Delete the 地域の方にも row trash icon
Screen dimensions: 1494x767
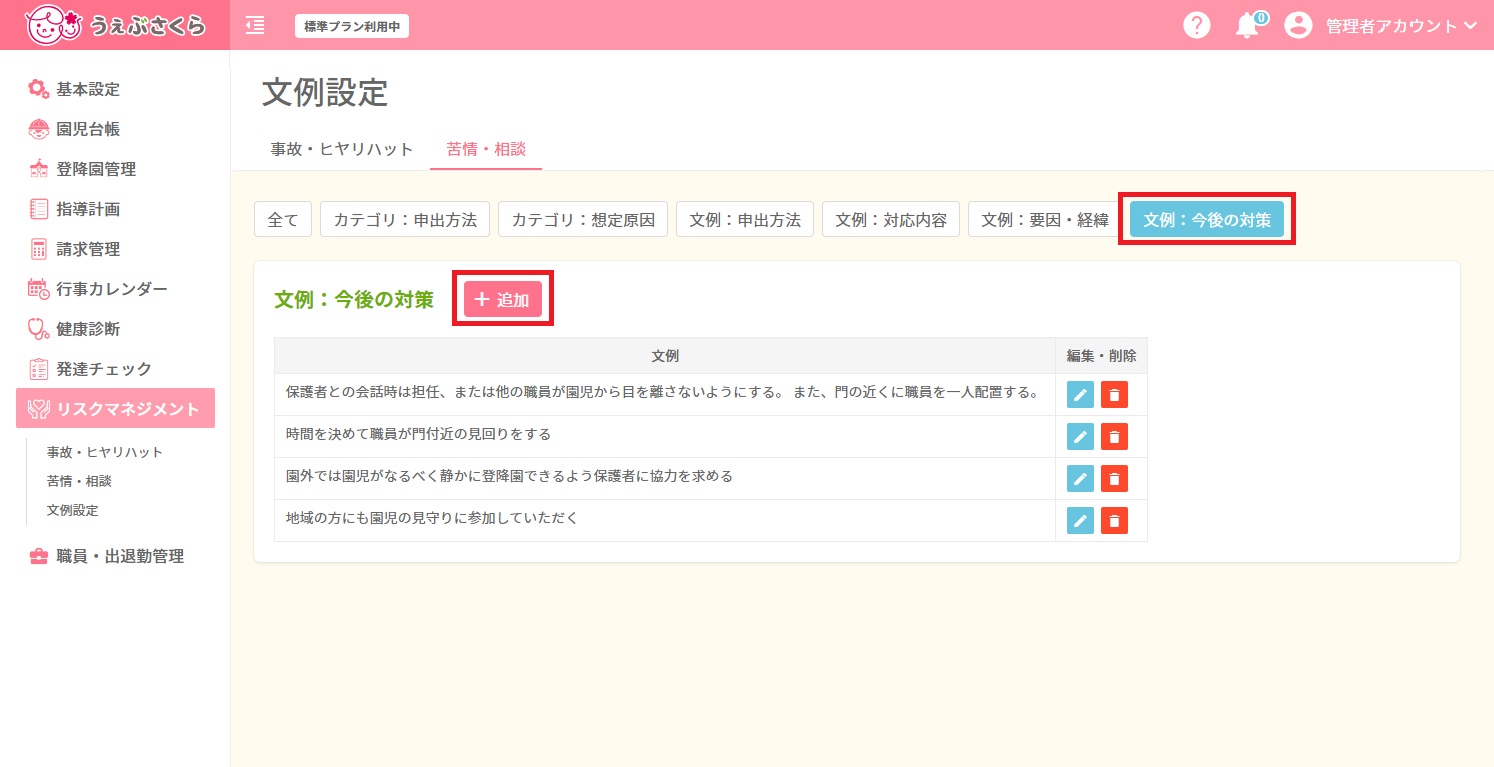coord(1114,521)
